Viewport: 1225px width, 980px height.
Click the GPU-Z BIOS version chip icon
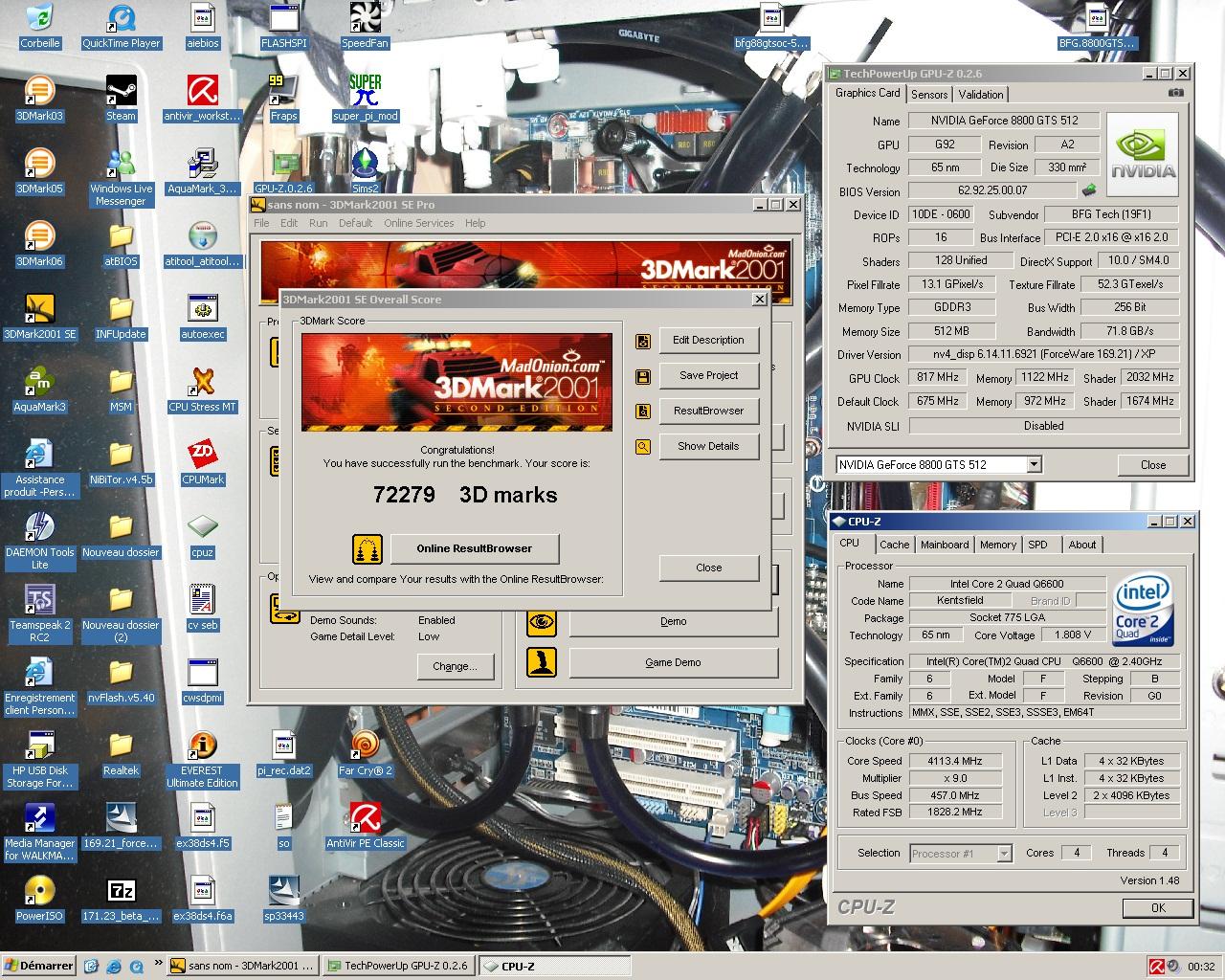(x=1089, y=190)
